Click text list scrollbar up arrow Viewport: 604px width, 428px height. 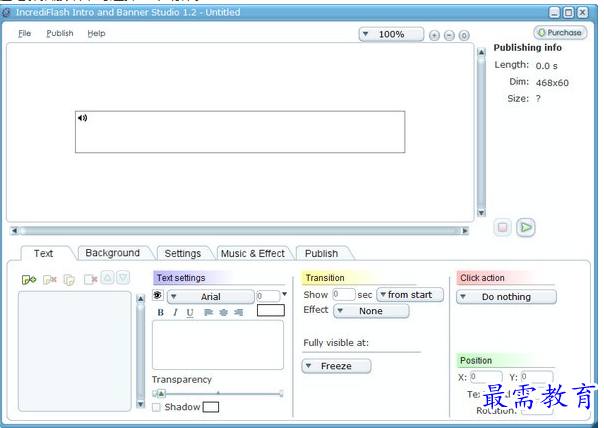click(x=141, y=299)
